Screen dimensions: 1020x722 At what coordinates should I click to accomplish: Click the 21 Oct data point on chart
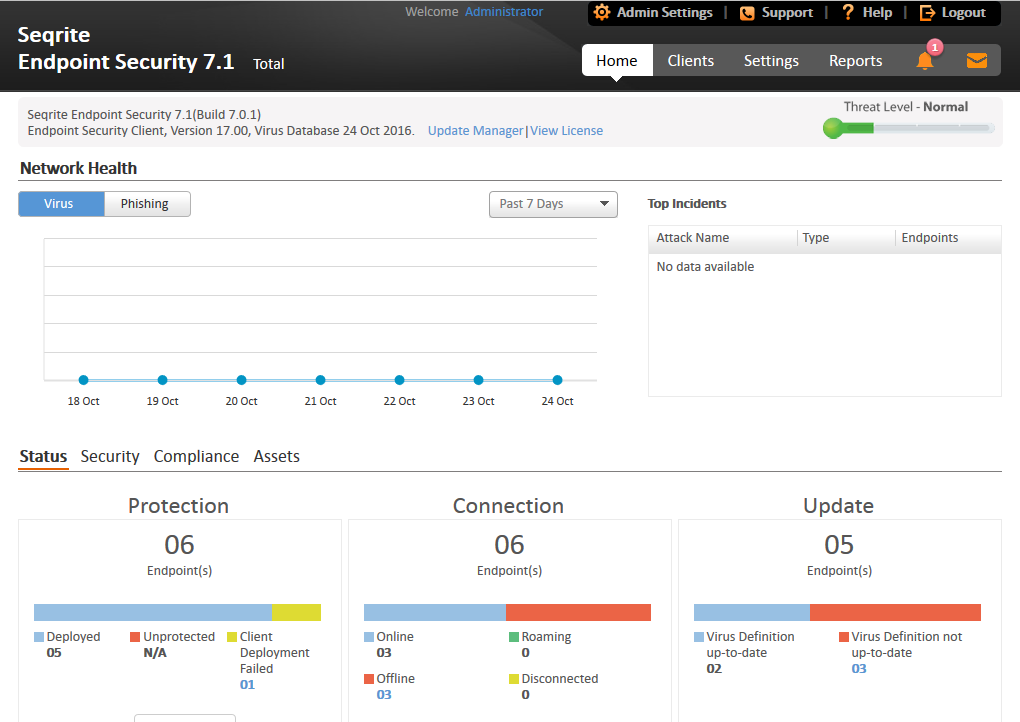321,380
